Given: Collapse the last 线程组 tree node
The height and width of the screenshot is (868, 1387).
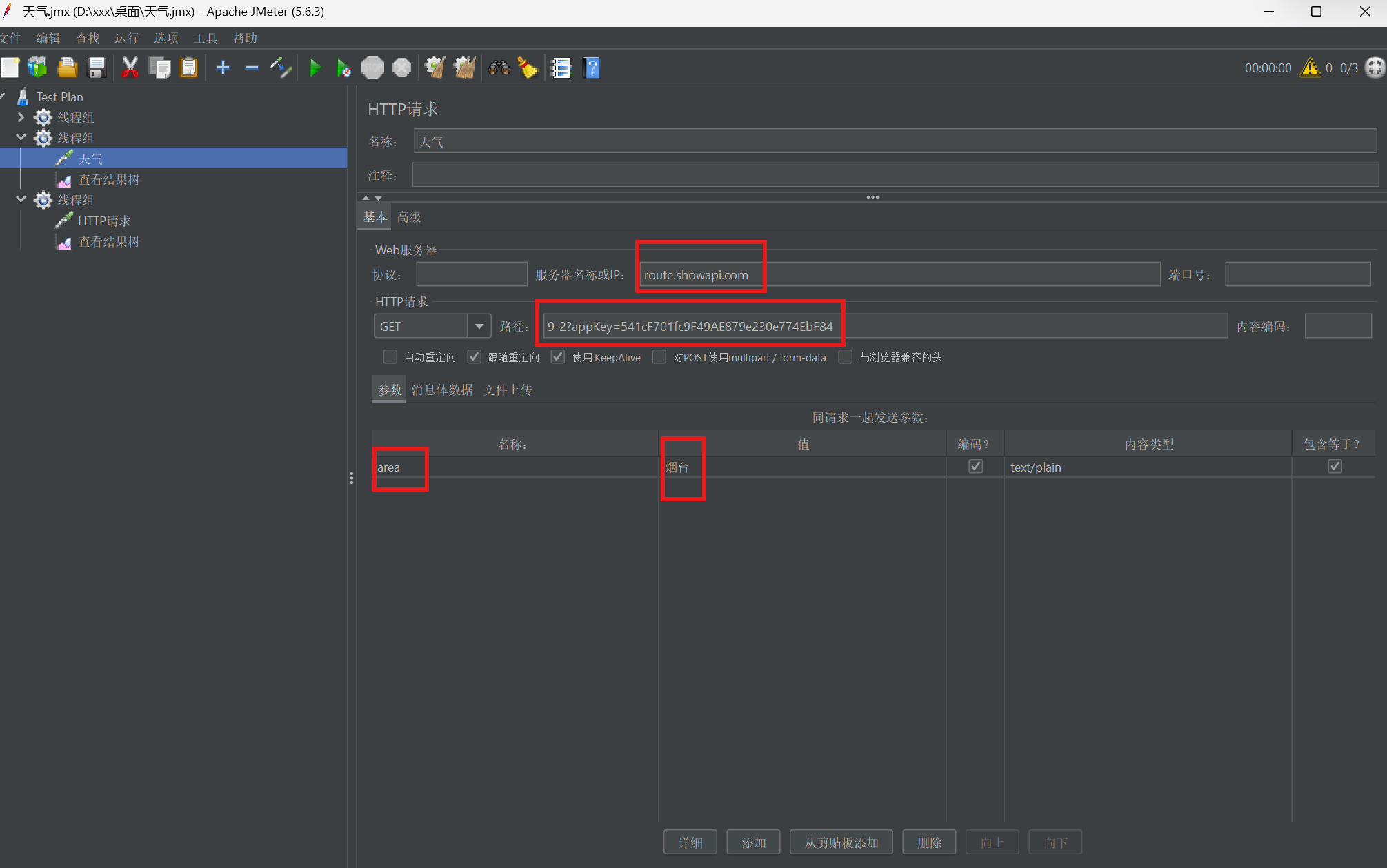Looking at the screenshot, I should point(21,200).
